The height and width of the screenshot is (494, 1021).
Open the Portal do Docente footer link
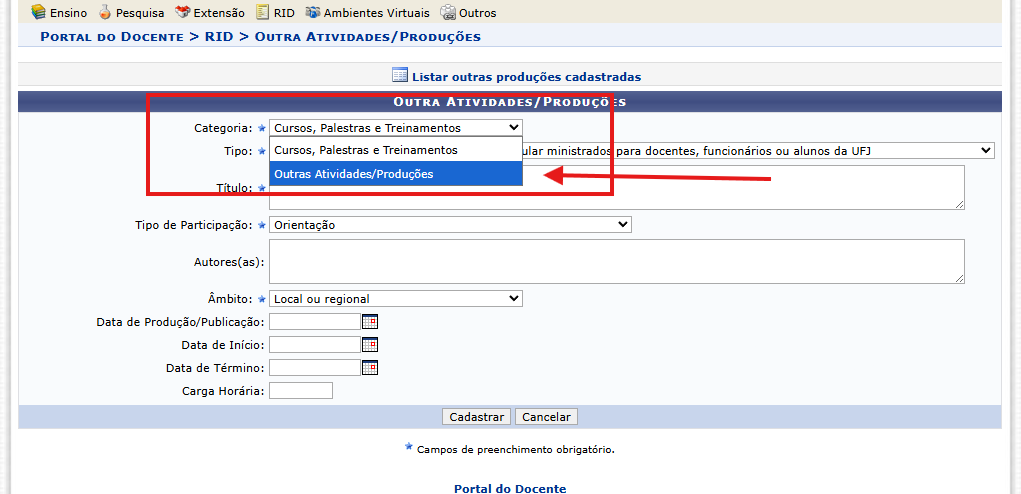point(510,488)
